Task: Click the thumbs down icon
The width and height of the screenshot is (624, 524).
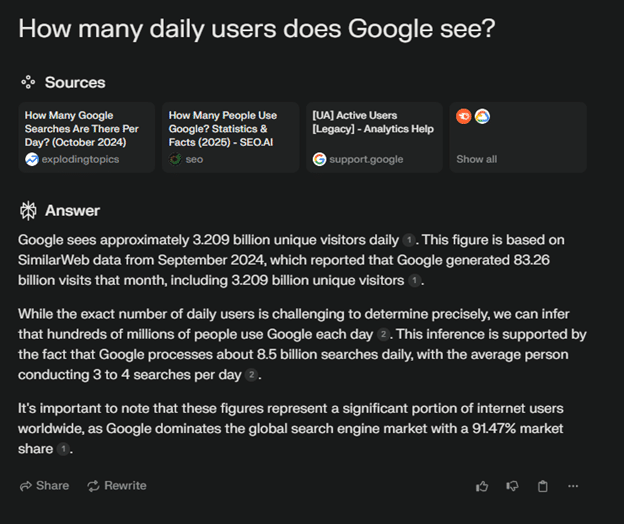Action: (512, 486)
